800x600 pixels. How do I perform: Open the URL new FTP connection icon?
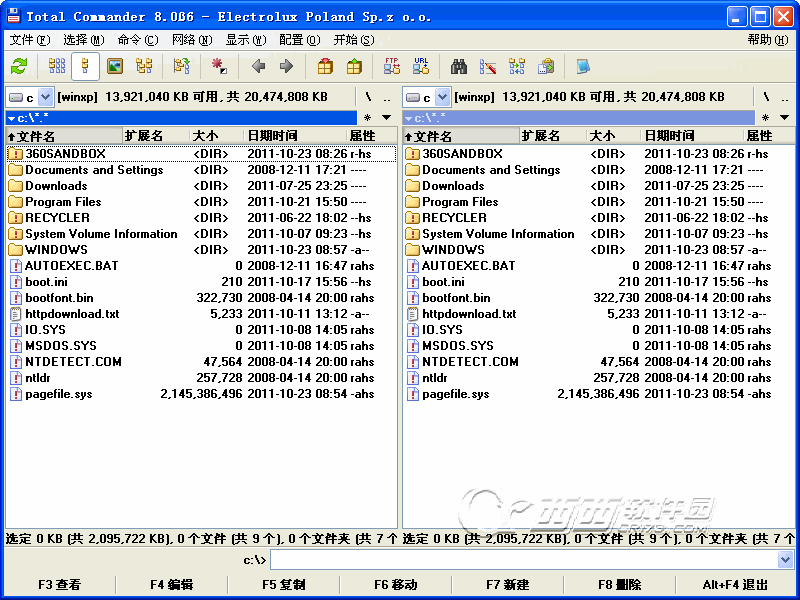[421, 66]
